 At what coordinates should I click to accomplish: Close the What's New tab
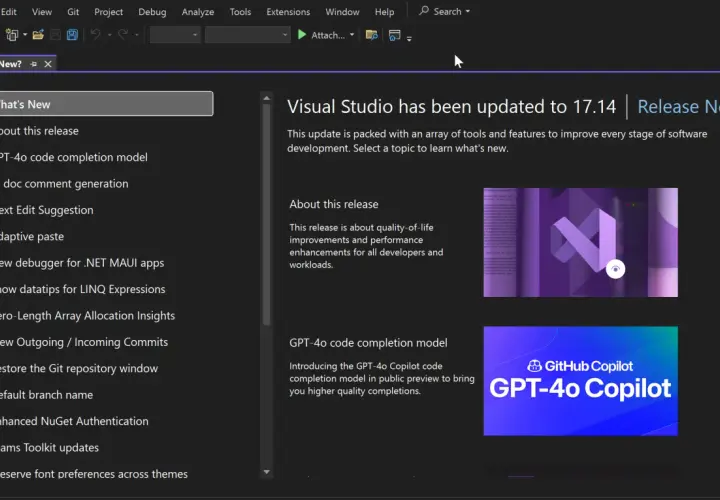coord(48,64)
